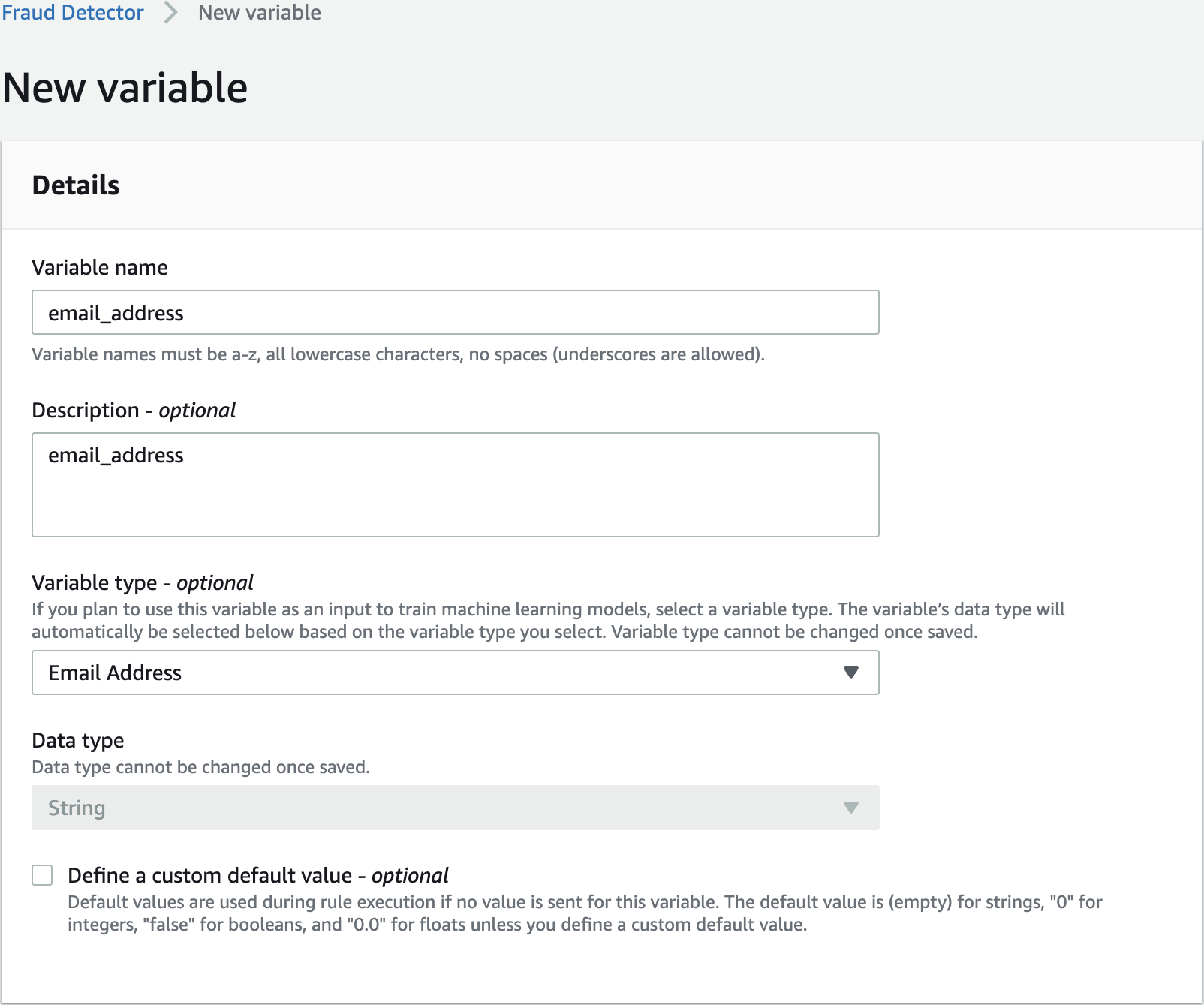Select the New variable breadcrumb item
Screen dimensions: 1204x1005
point(259,13)
